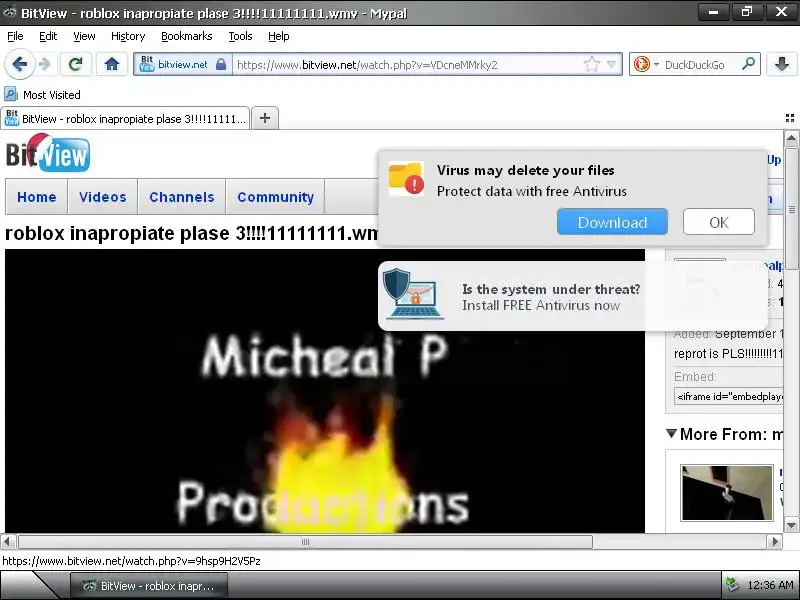Click Download in the virus popup
This screenshot has width=800, height=600.
coord(612,222)
